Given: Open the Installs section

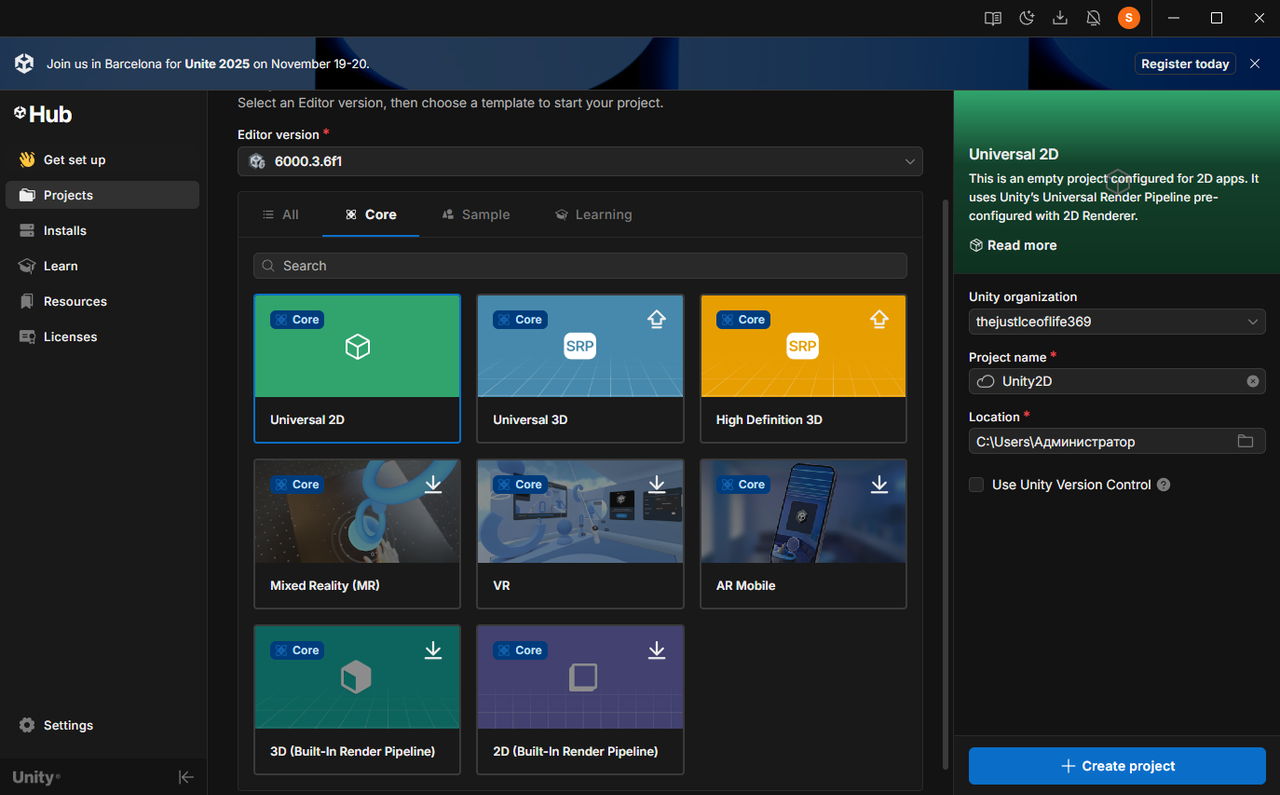Looking at the screenshot, I should pyautogui.click(x=103, y=231).
